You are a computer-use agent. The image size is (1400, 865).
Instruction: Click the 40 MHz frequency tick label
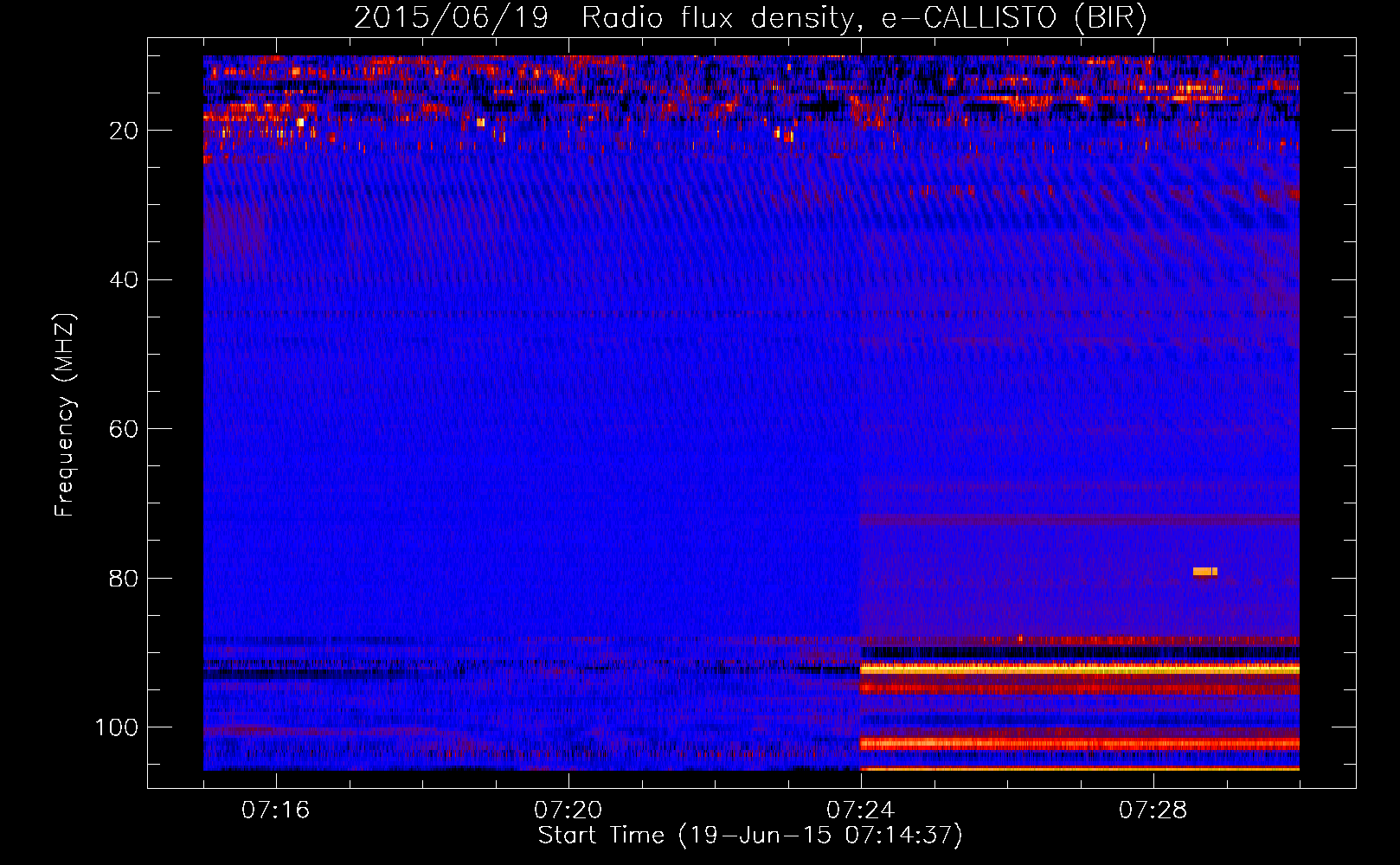(x=125, y=279)
